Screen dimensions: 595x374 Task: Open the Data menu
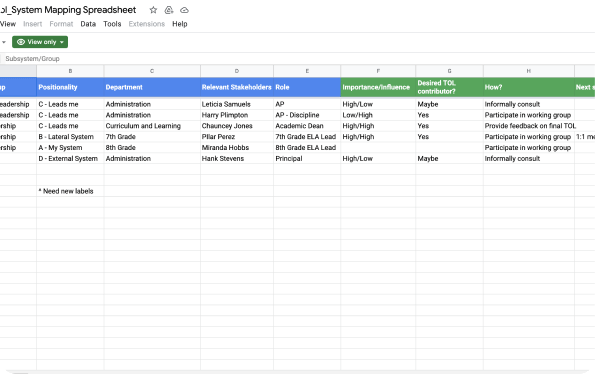point(88,24)
